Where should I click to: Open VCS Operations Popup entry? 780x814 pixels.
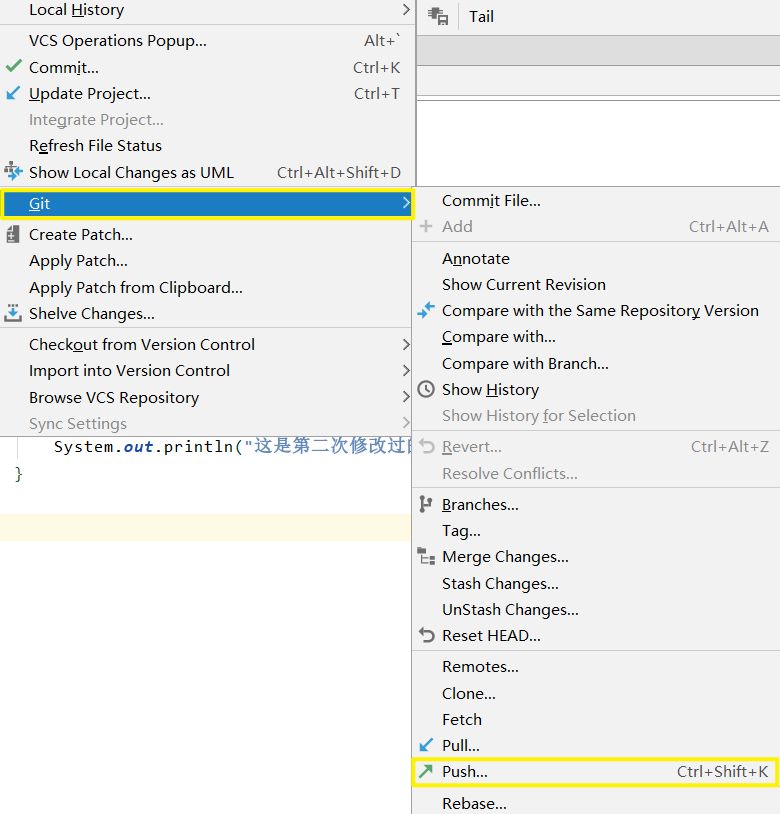(x=118, y=41)
